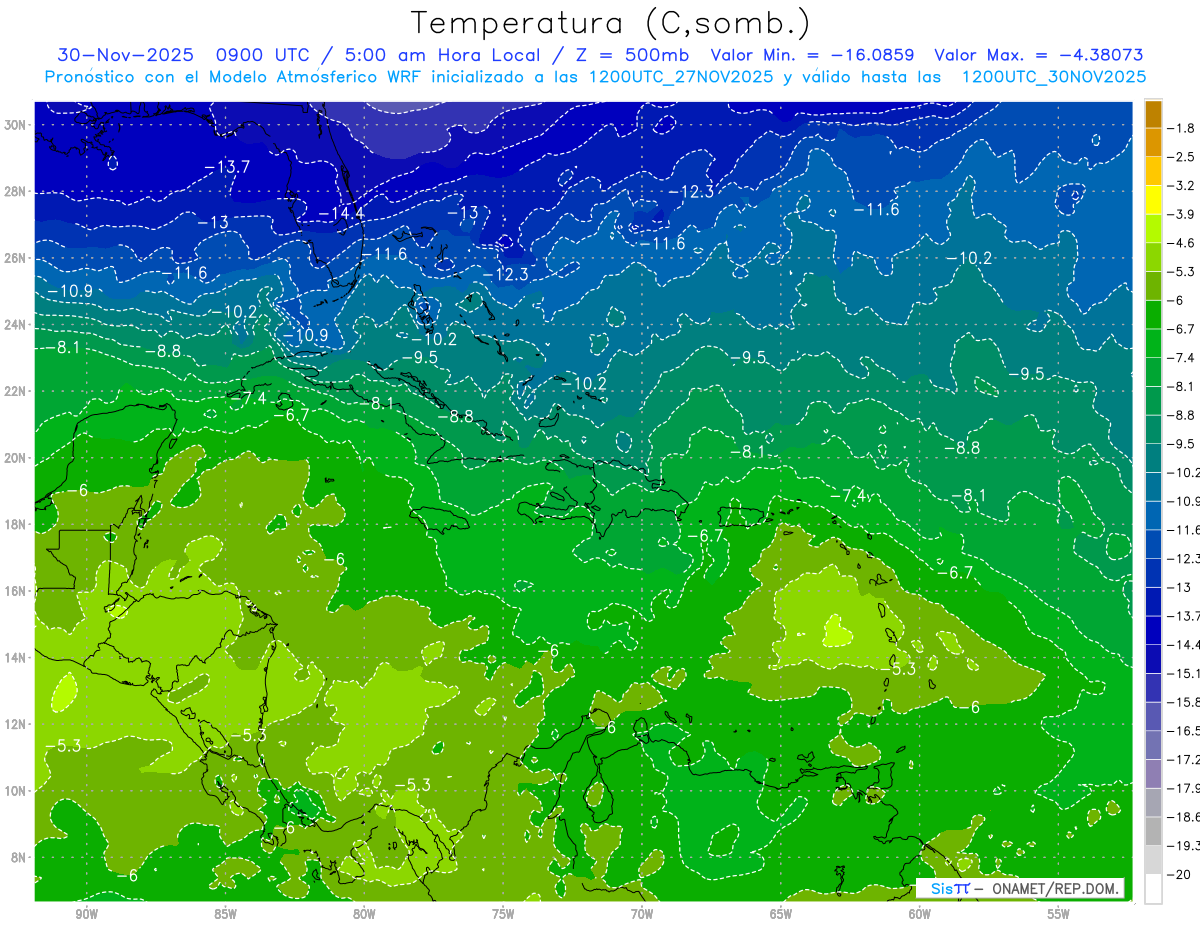Click the '75W' longitude axis label
Screen dimensions: 1200x927
pyautogui.click(x=503, y=914)
